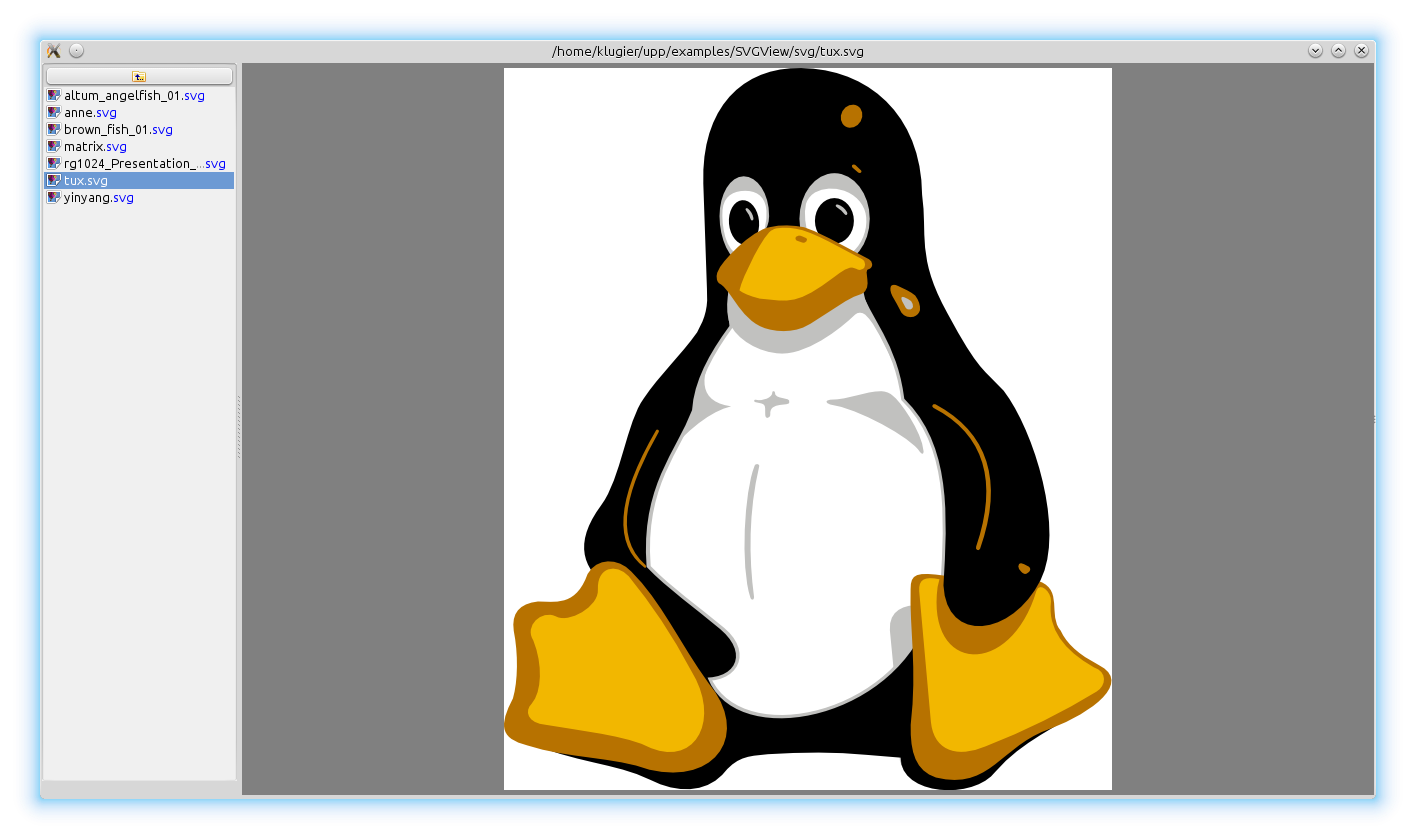Screen dimensions: 1416x839
Task: Click the file icon beside yinyang.svg
Action: [54, 198]
